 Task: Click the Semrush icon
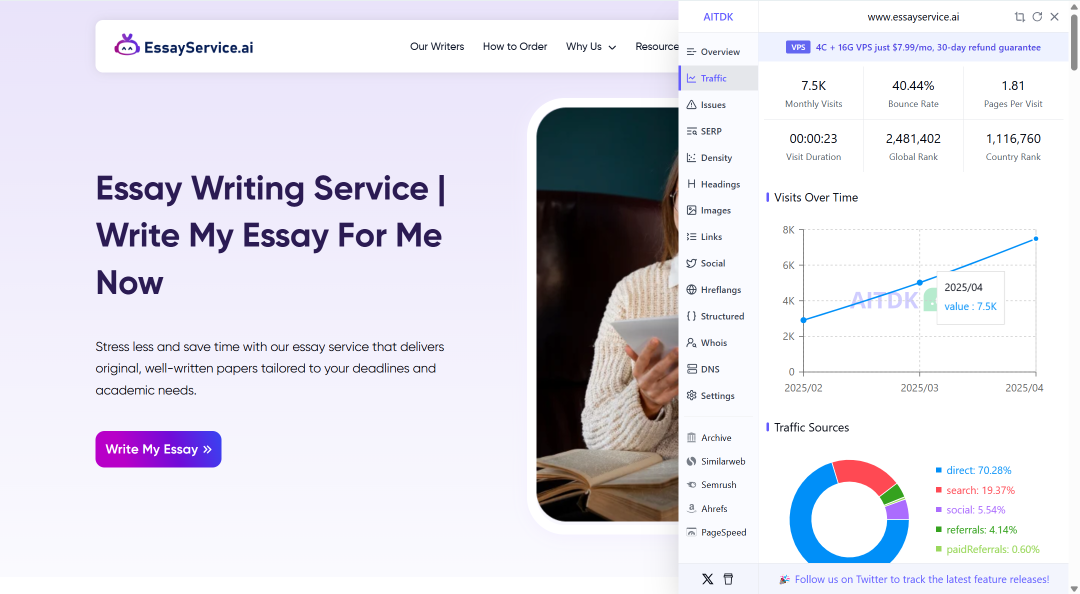(692, 485)
